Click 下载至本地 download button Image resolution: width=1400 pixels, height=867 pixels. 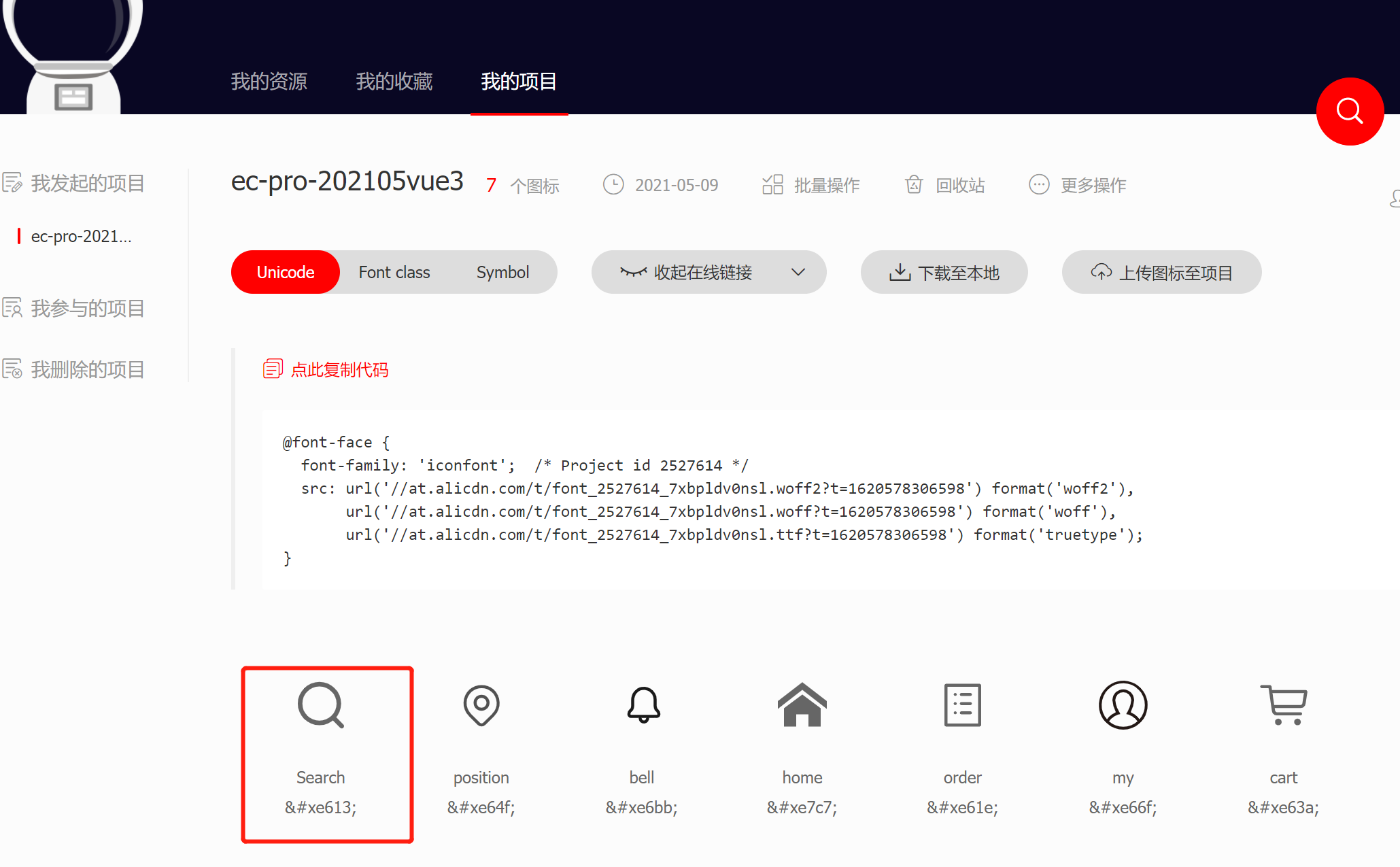click(944, 272)
